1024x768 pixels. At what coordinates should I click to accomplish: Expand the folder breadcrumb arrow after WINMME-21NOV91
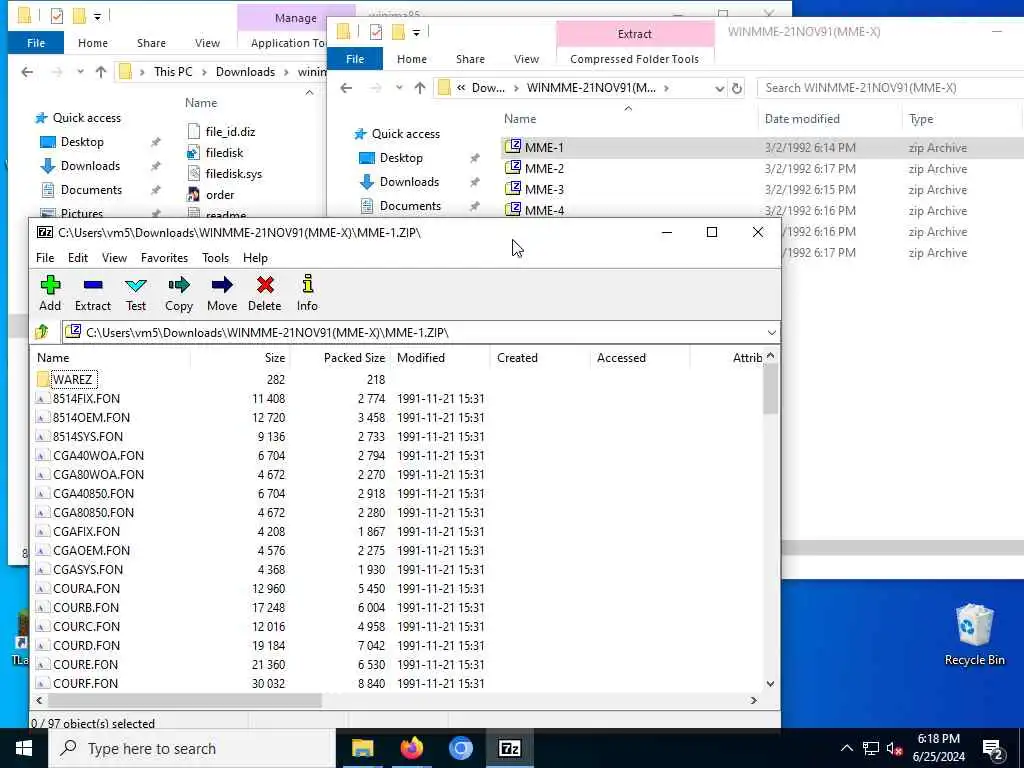(x=666, y=88)
